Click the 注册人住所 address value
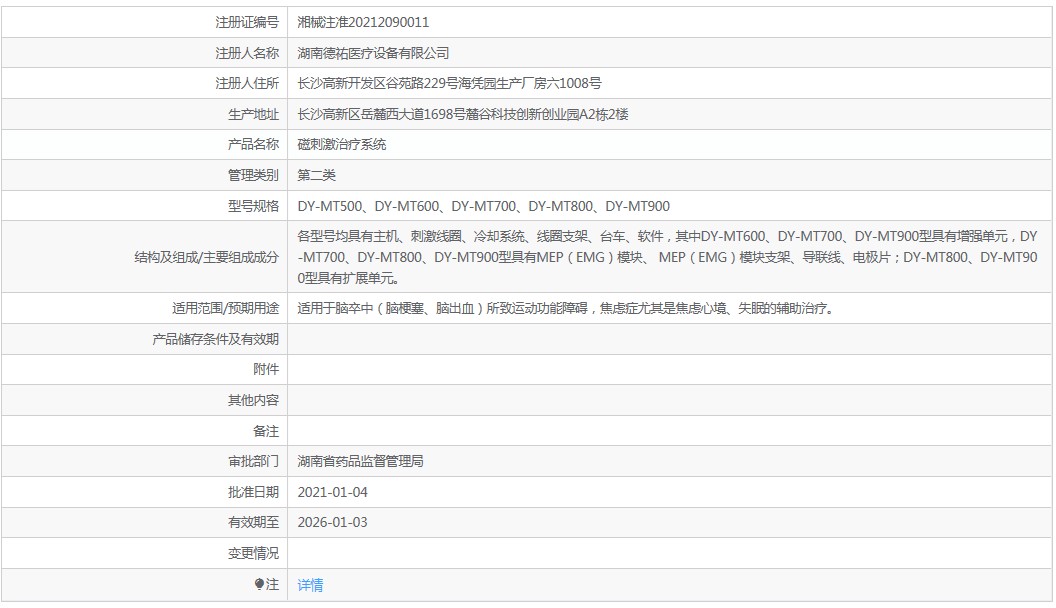Screen dimensions: 1056x608 point(449,83)
